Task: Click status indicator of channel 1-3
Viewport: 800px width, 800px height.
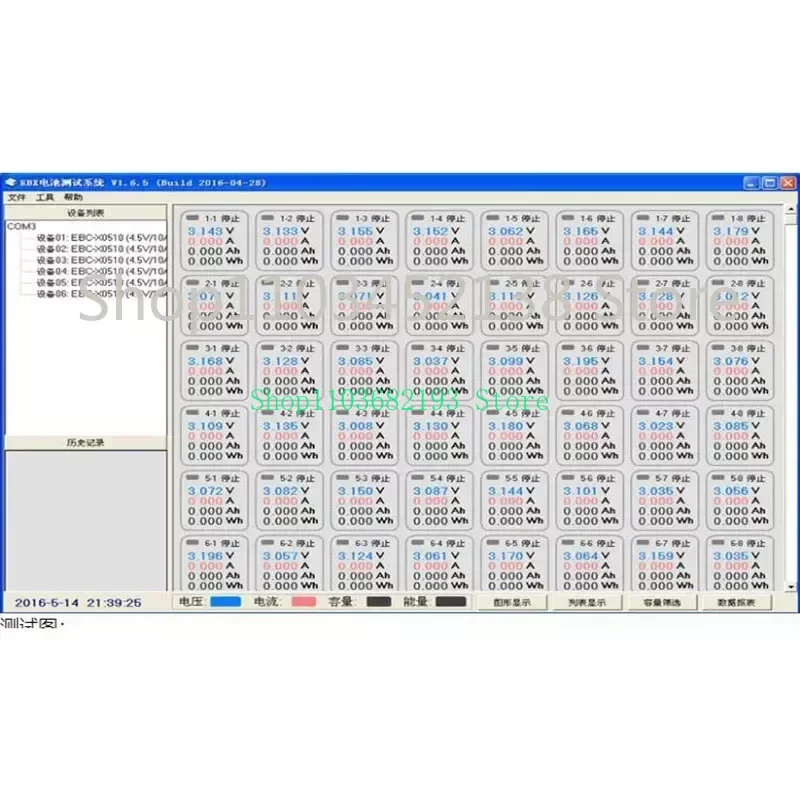Action: (x=342, y=218)
